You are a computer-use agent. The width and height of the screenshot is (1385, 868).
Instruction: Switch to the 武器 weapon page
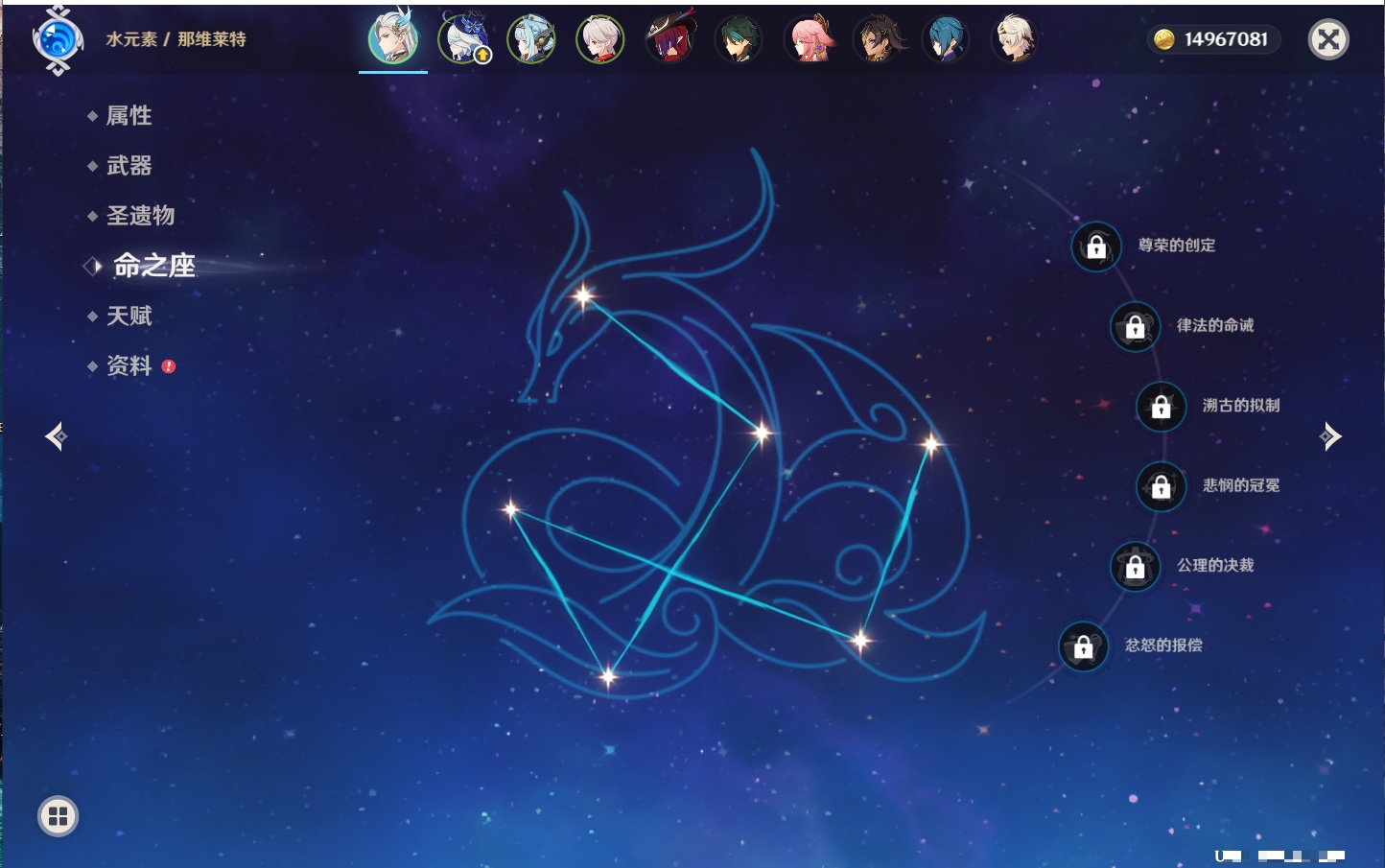[129, 166]
